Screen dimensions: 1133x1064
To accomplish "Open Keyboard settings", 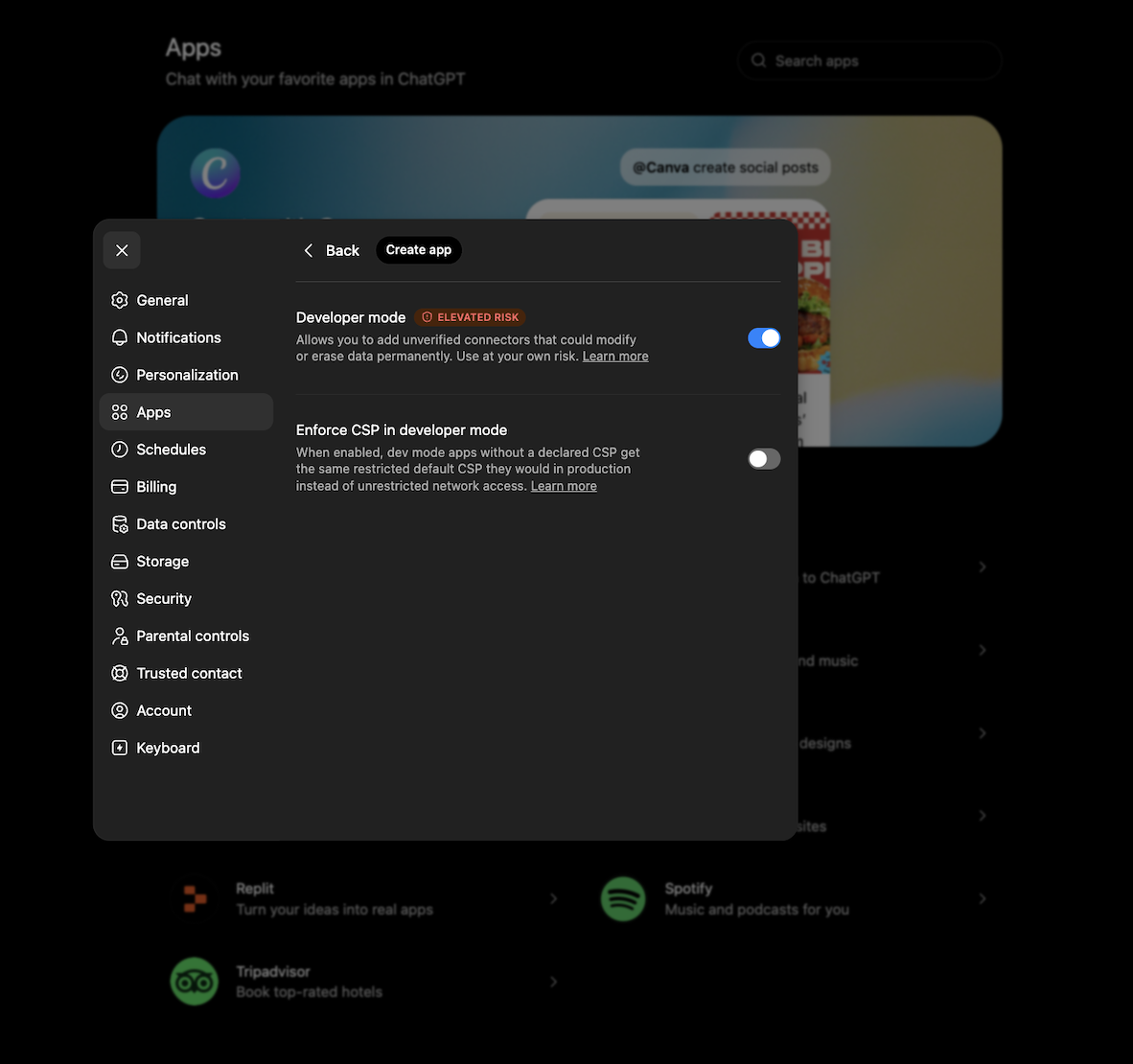I will pos(186,748).
